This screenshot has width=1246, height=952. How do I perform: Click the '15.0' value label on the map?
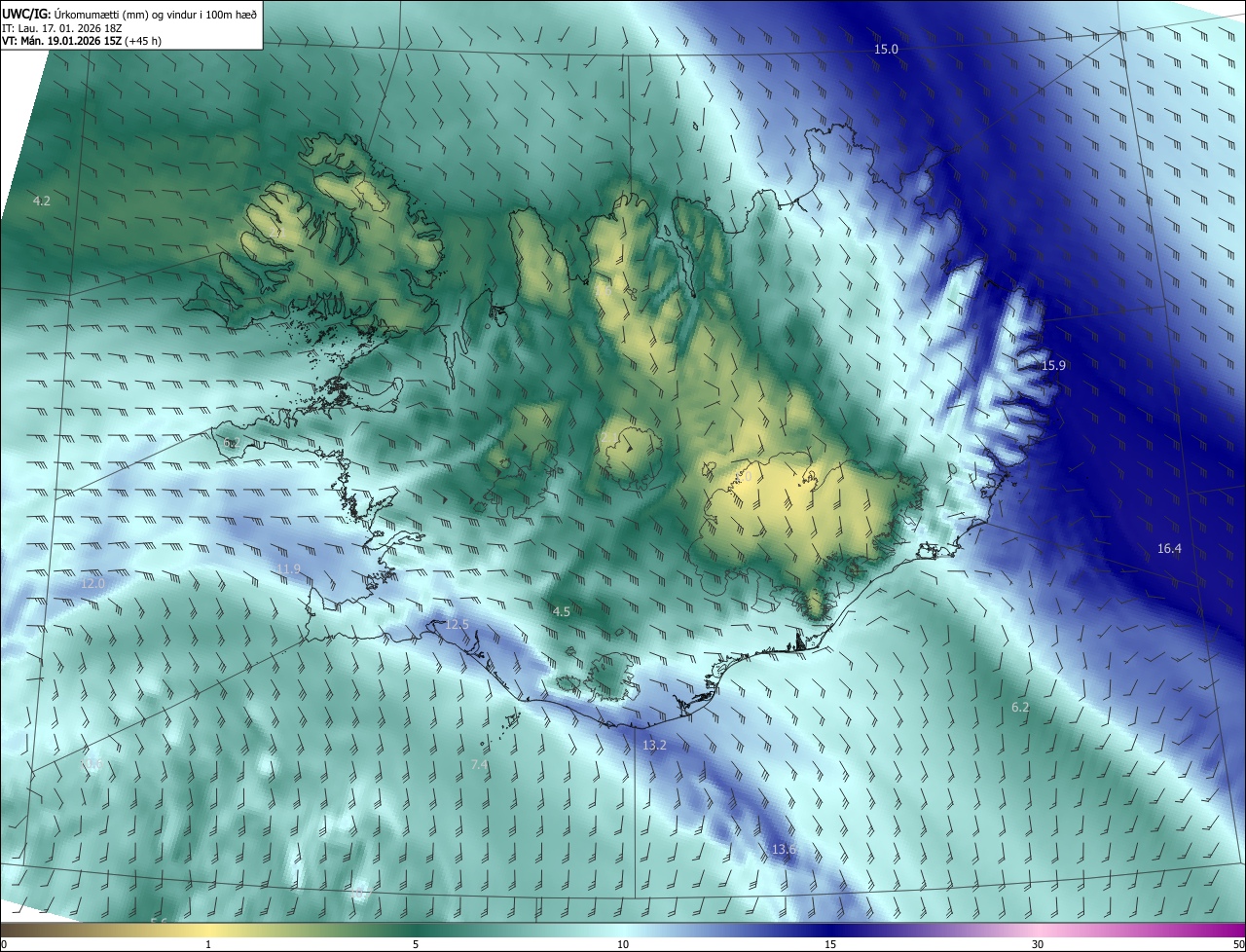(x=886, y=49)
